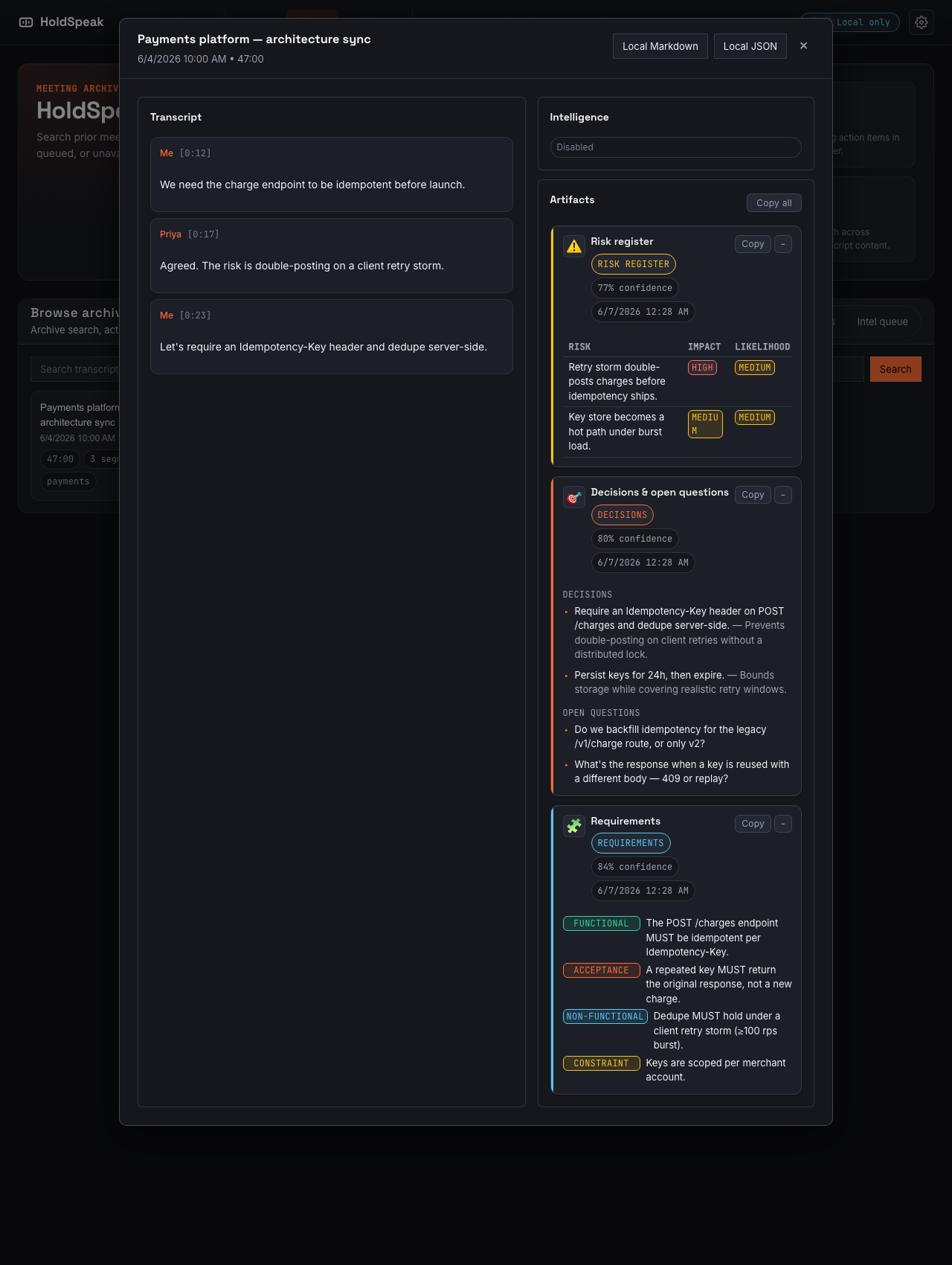
Task: Click the 77% confidence chip
Action: [635, 288]
